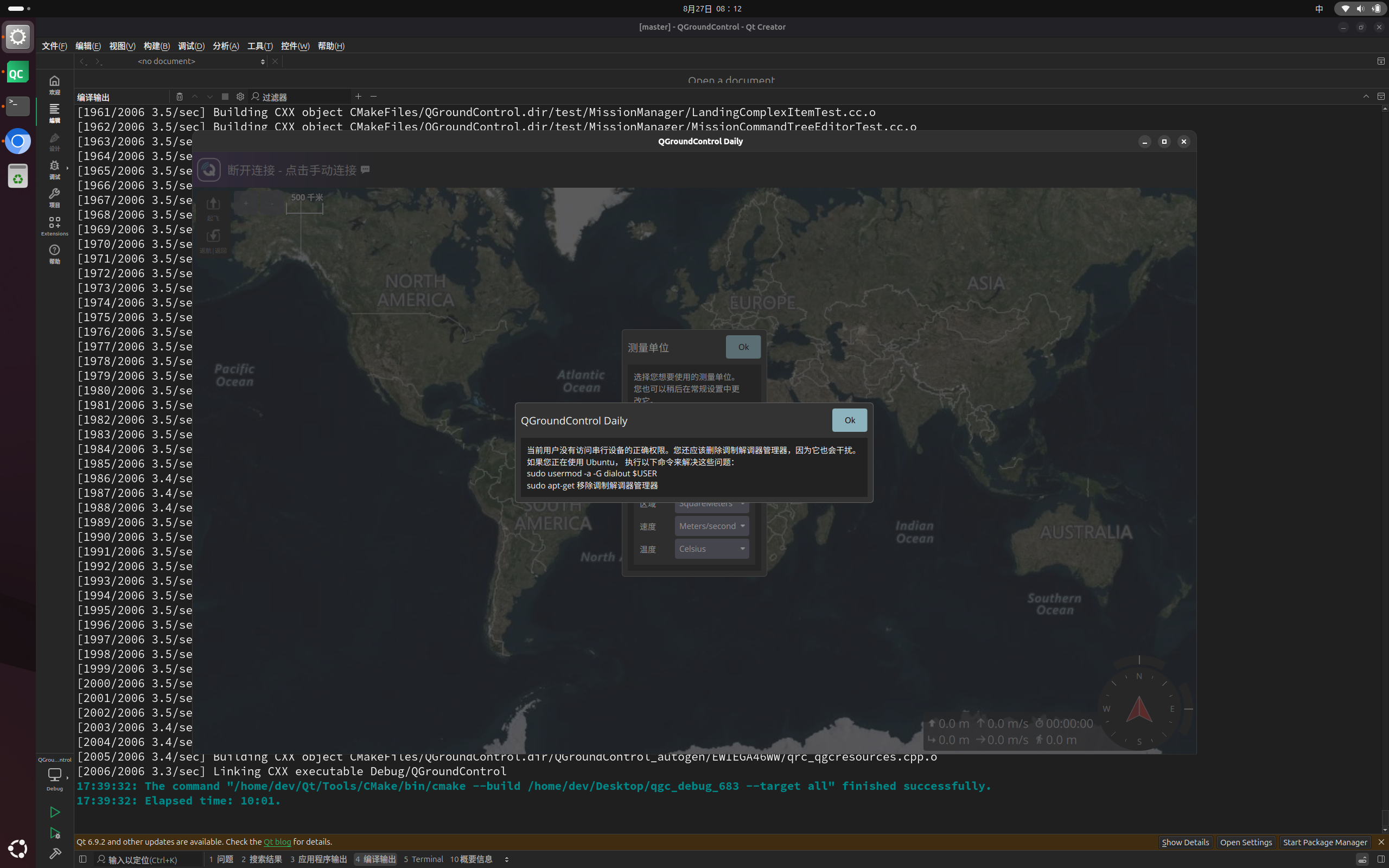The width and height of the screenshot is (1389, 868).
Task: Open Chromium from the Ubuntu dock
Action: click(18, 141)
